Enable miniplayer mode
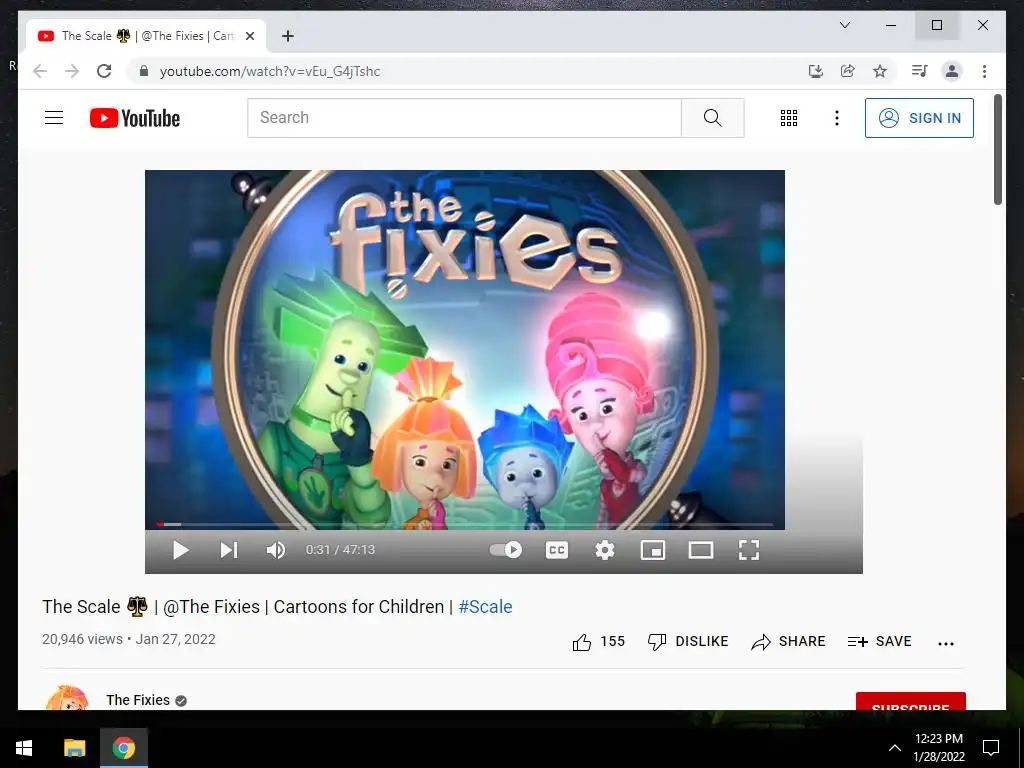This screenshot has width=1024, height=768. (x=653, y=550)
